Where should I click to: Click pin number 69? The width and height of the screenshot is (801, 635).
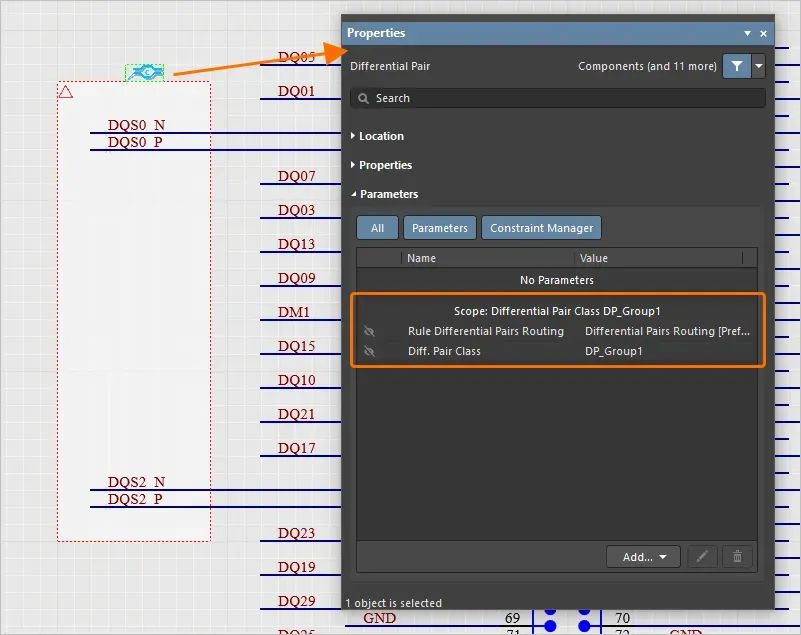pyautogui.click(x=512, y=618)
